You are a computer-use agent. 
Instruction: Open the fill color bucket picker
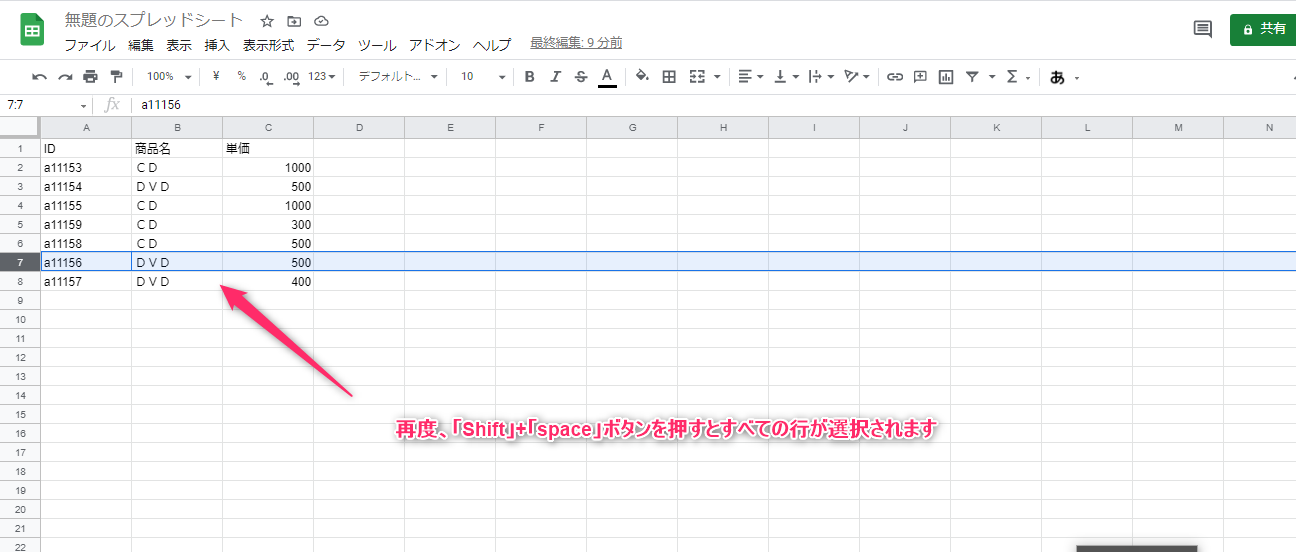(x=642, y=77)
